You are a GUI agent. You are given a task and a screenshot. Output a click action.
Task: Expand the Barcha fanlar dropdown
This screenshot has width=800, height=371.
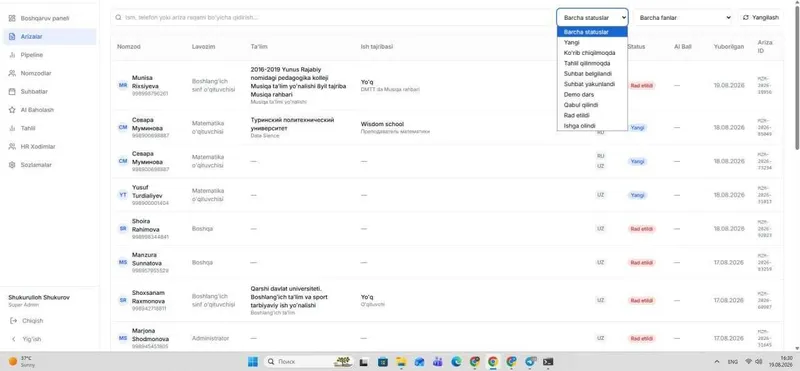pos(683,17)
